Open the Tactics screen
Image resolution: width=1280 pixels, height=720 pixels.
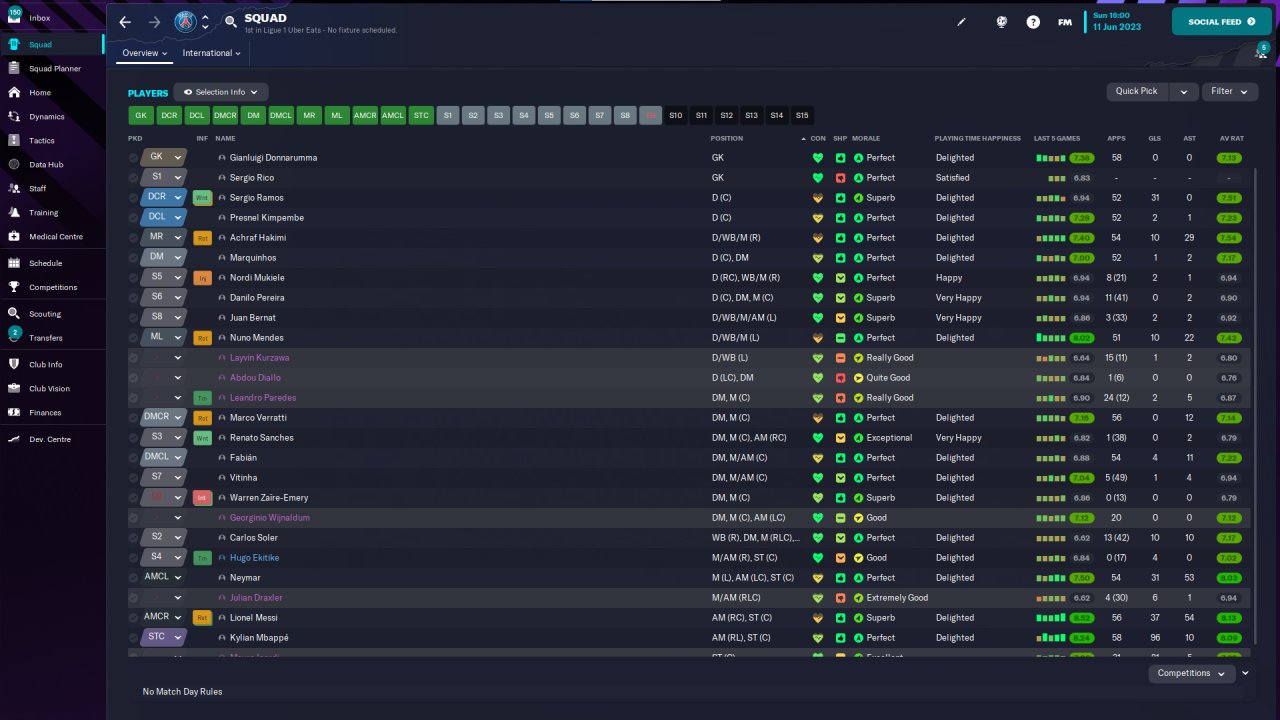pyautogui.click(x=42, y=141)
